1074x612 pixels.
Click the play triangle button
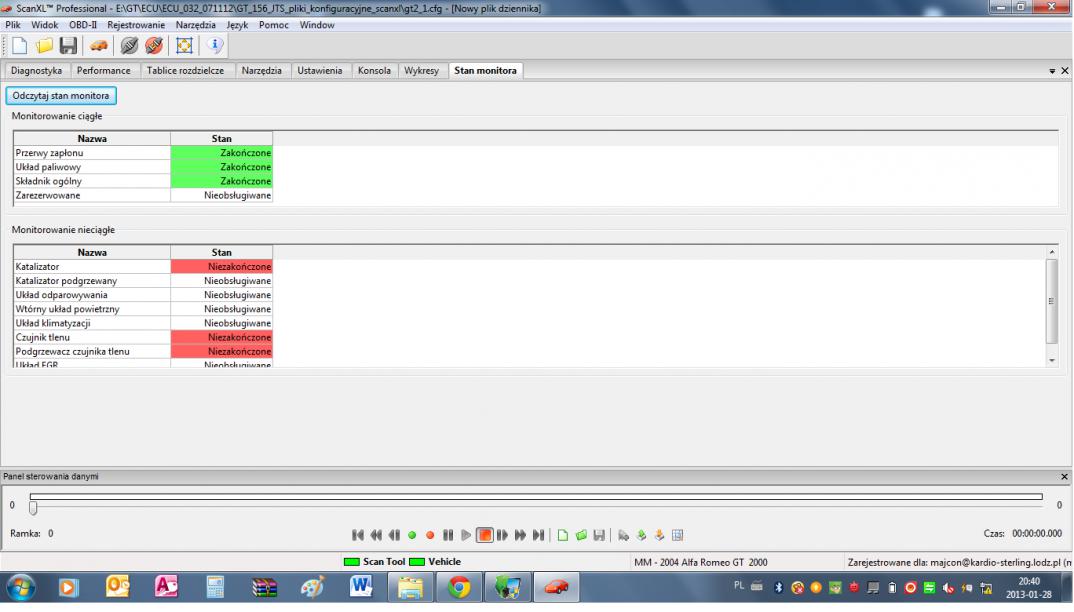[466, 535]
